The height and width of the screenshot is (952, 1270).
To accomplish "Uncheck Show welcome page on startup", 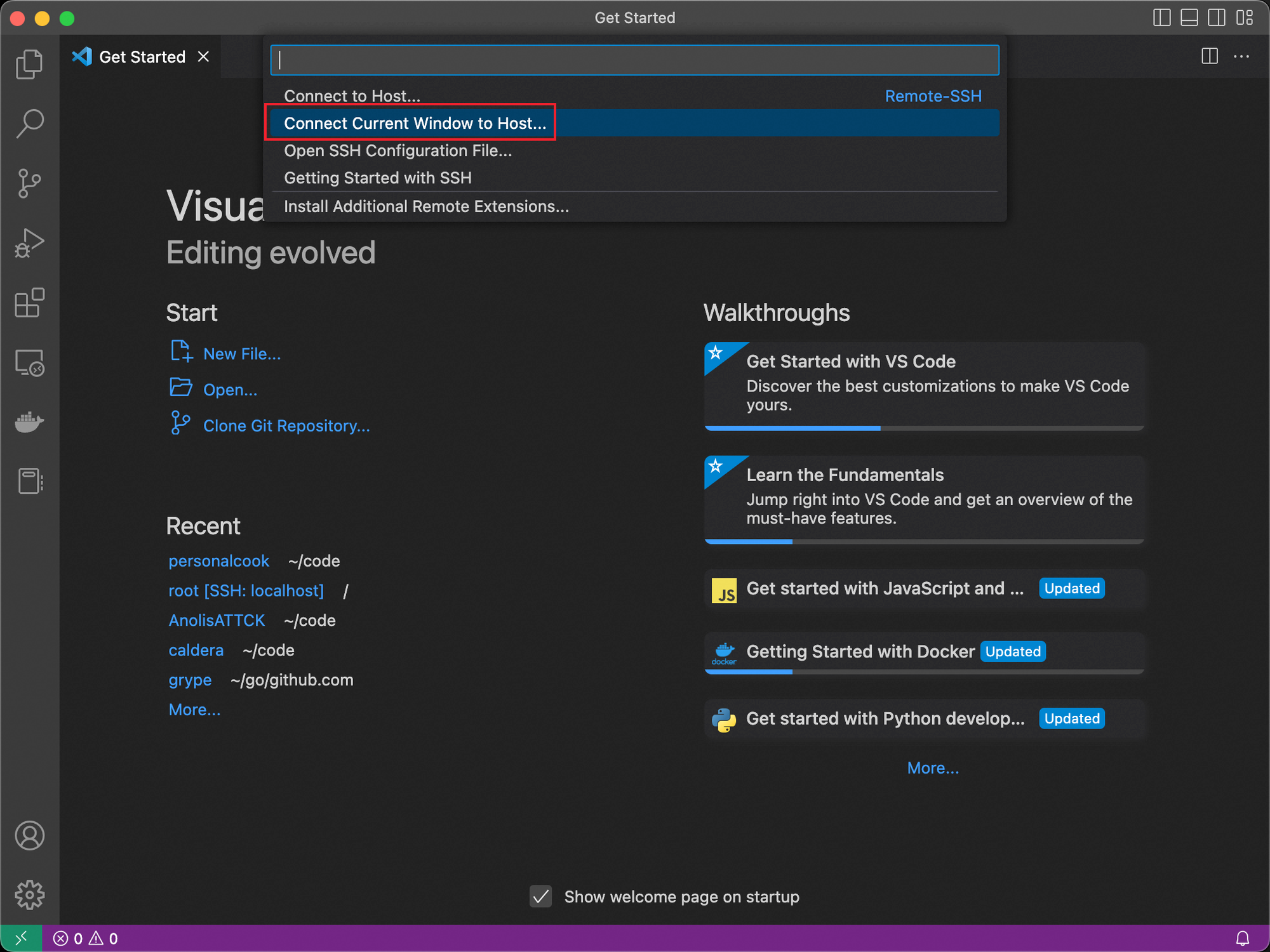I will (540, 897).
